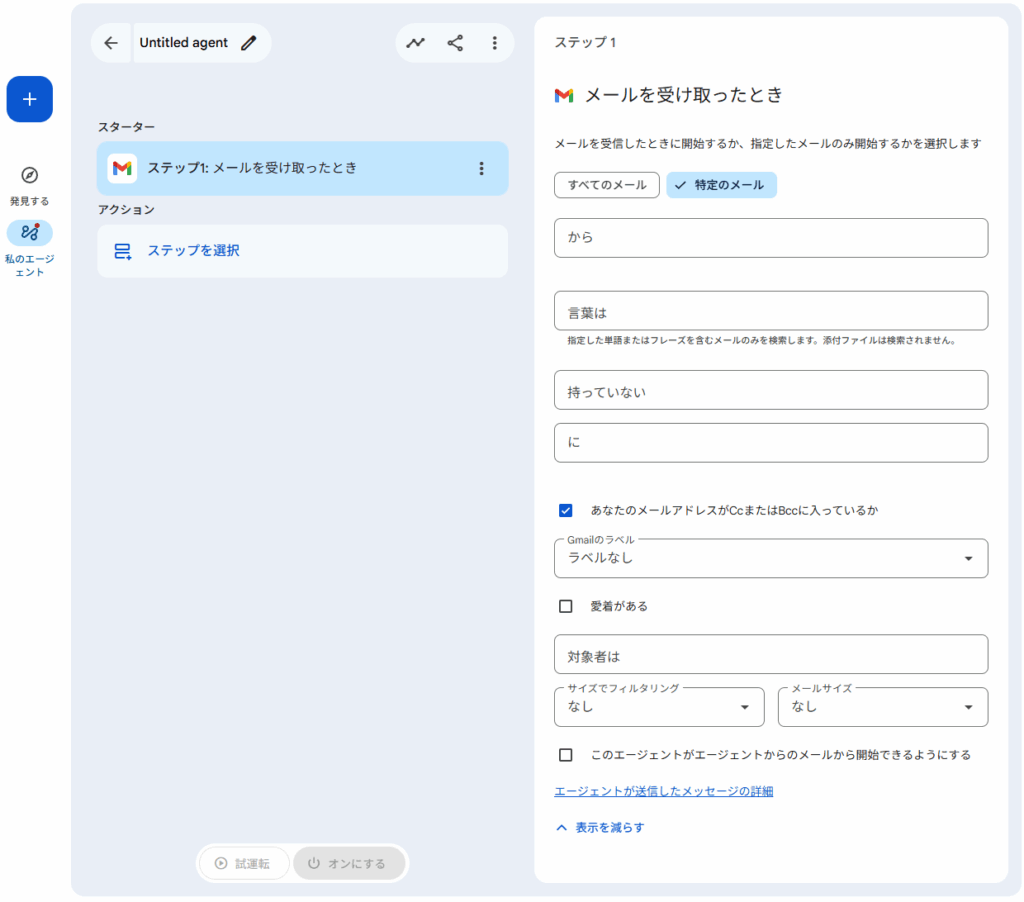Uncheck the Cc または Bcc checkbox
The width and height of the screenshot is (1024, 902).
click(x=566, y=511)
